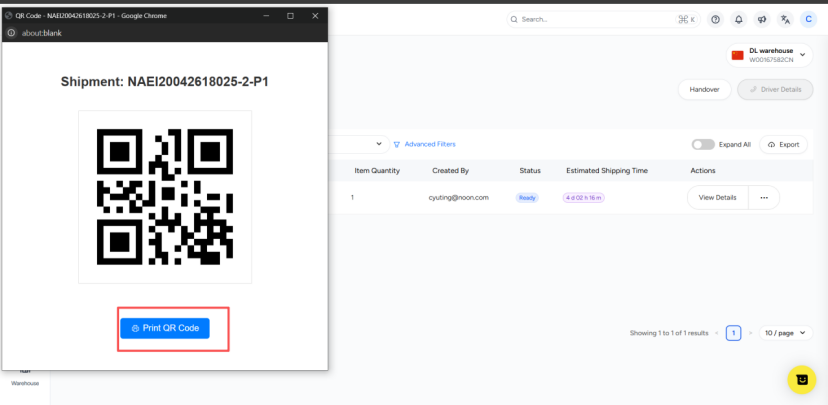Open the three-dot more actions menu
Viewport: 828px width, 405px height.
pos(764,197)
